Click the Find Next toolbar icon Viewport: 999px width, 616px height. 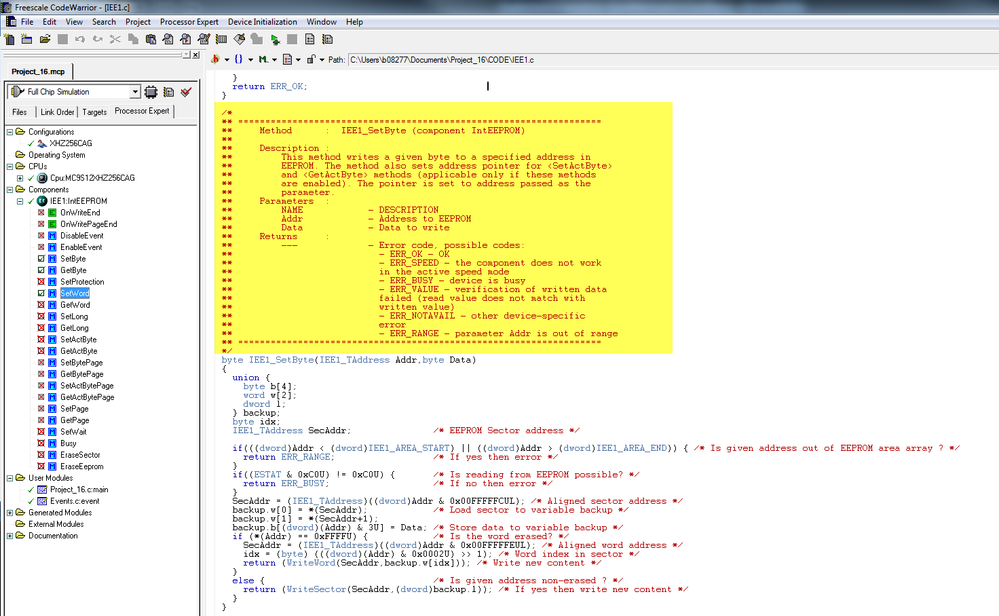185,39
